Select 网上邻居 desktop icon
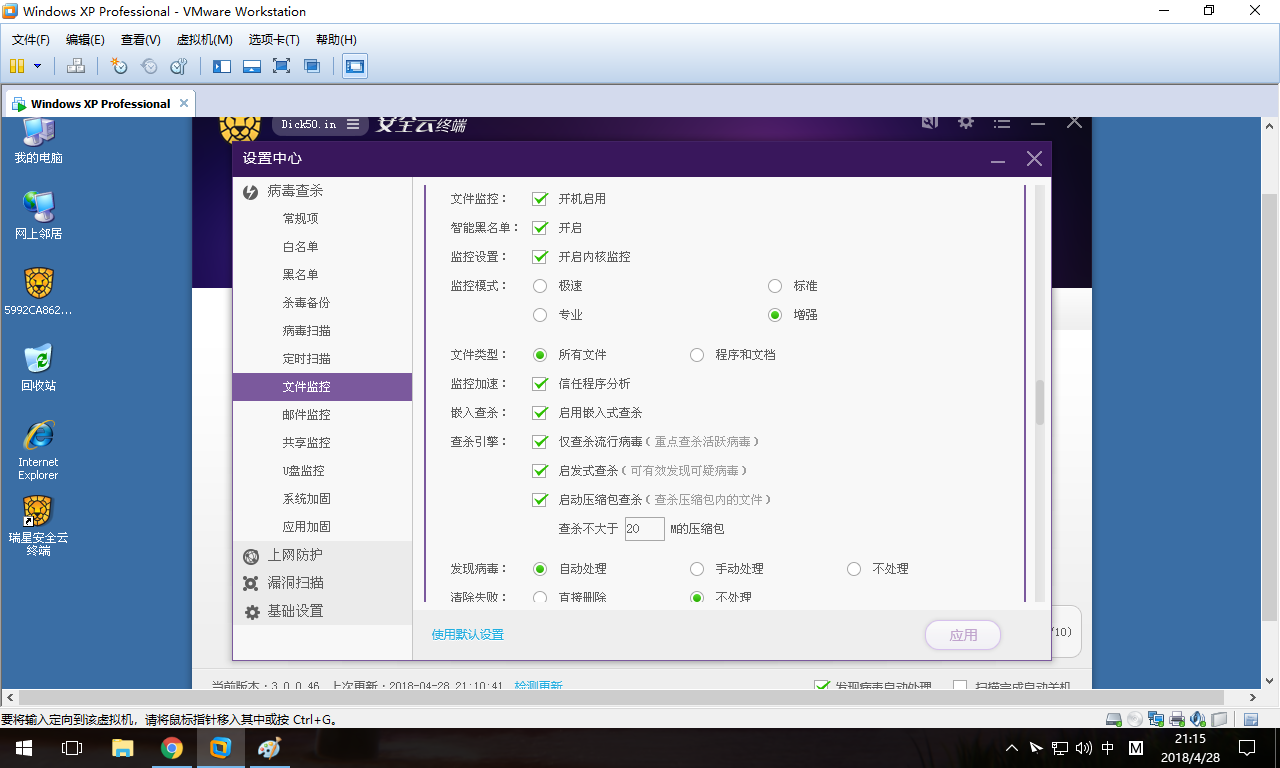Screen dimensions: 1280x768 pos(38,215)
